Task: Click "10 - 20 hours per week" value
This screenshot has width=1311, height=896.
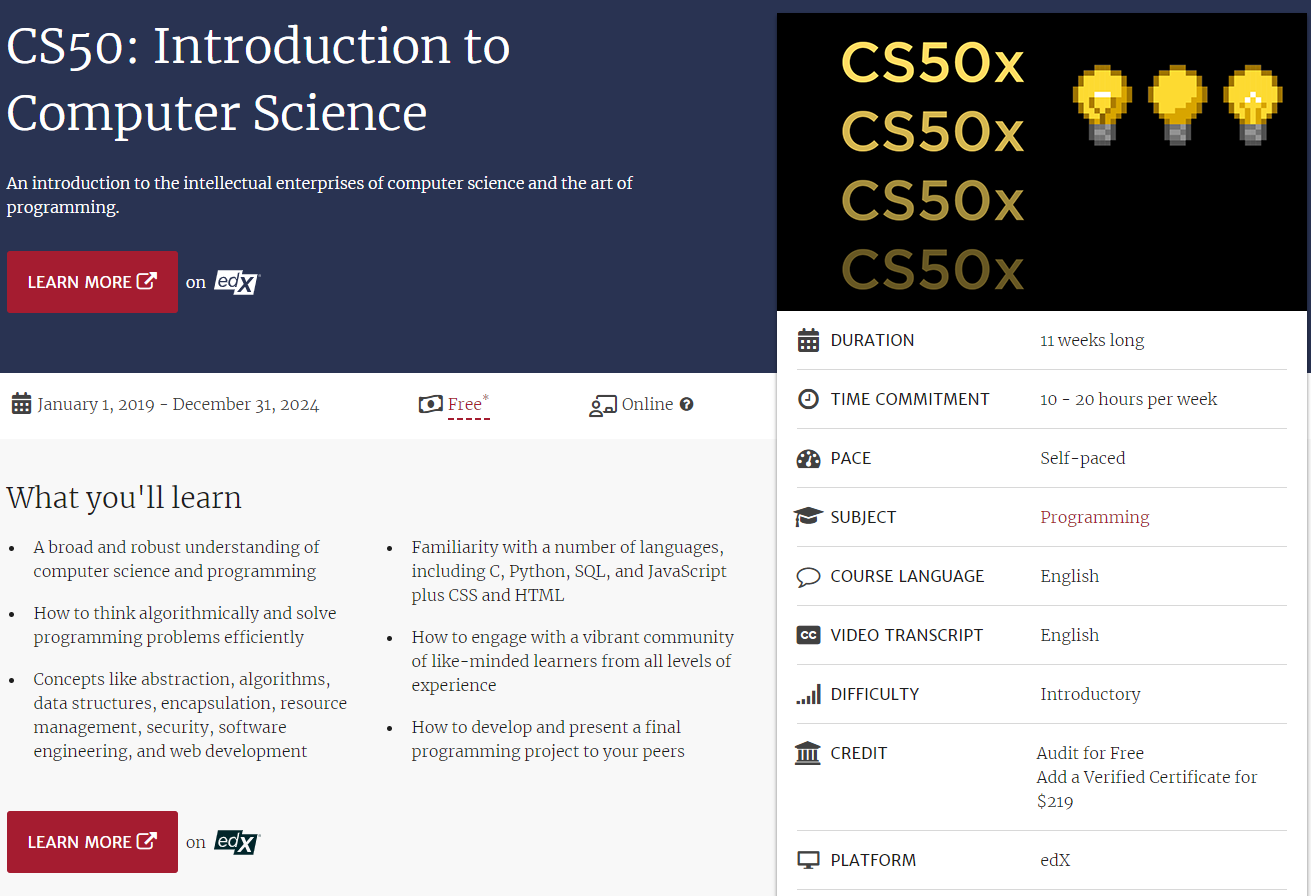Action: [x=1129, y=399]
